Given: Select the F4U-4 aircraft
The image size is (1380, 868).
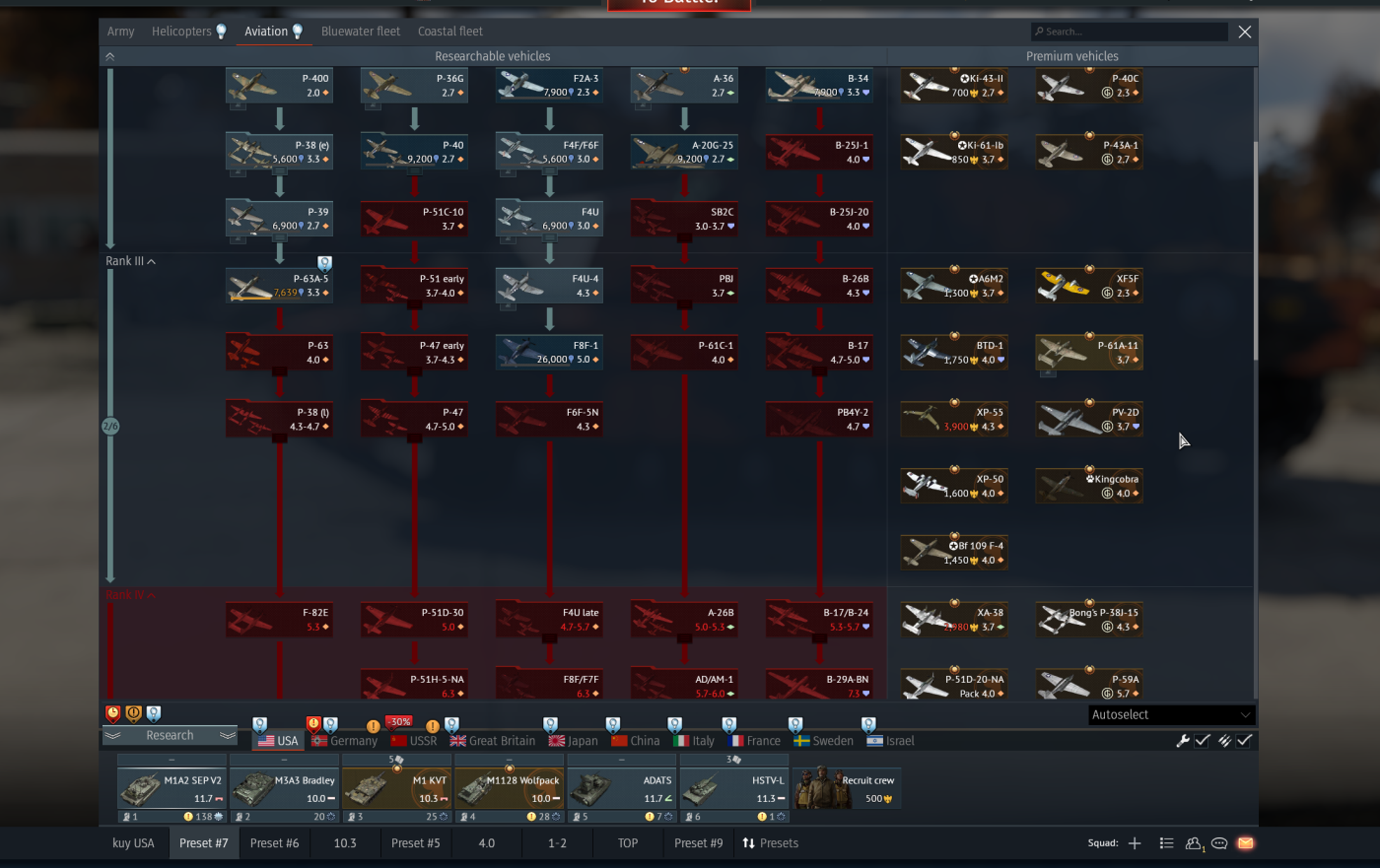Looking at the screenshot, I should pyautogui.click(x=549, y=286).
